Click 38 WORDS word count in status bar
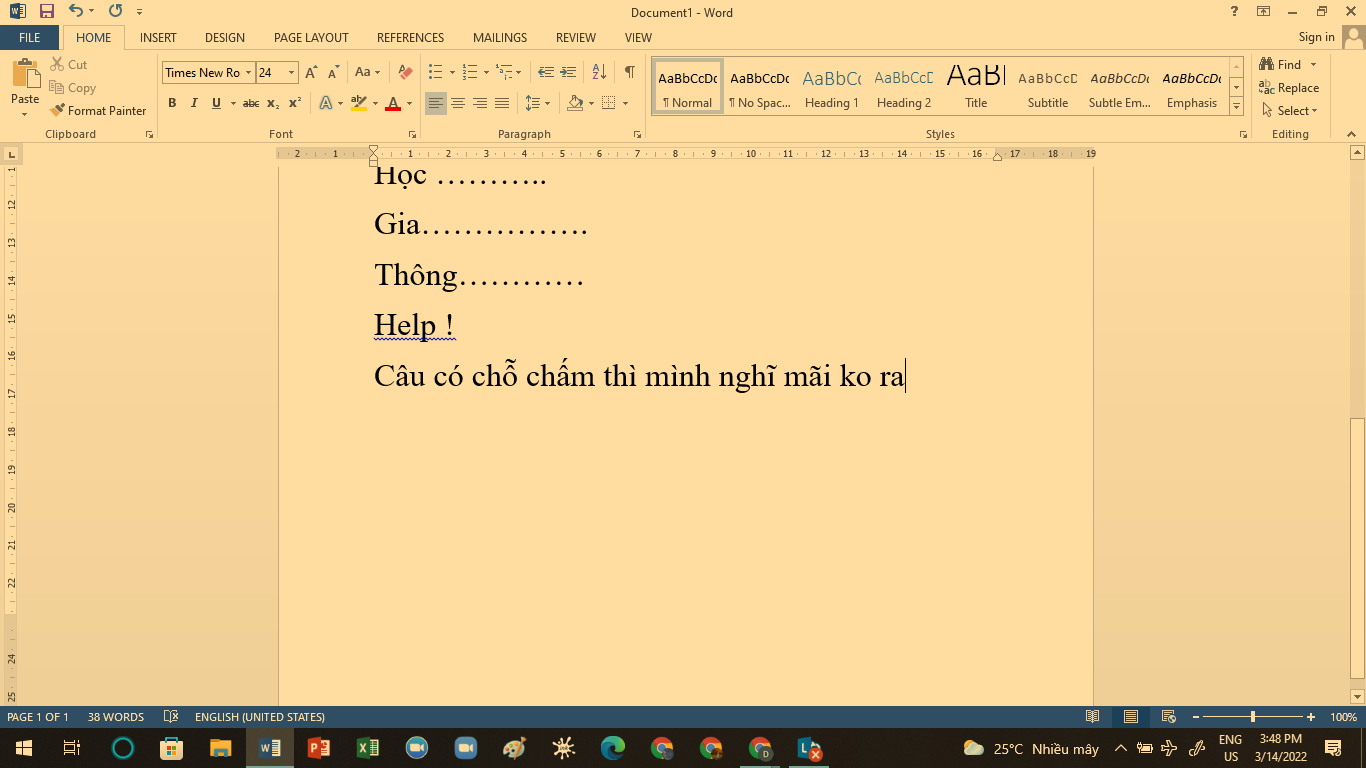The width and height of the screenshot is (1366, 768). 116,717
